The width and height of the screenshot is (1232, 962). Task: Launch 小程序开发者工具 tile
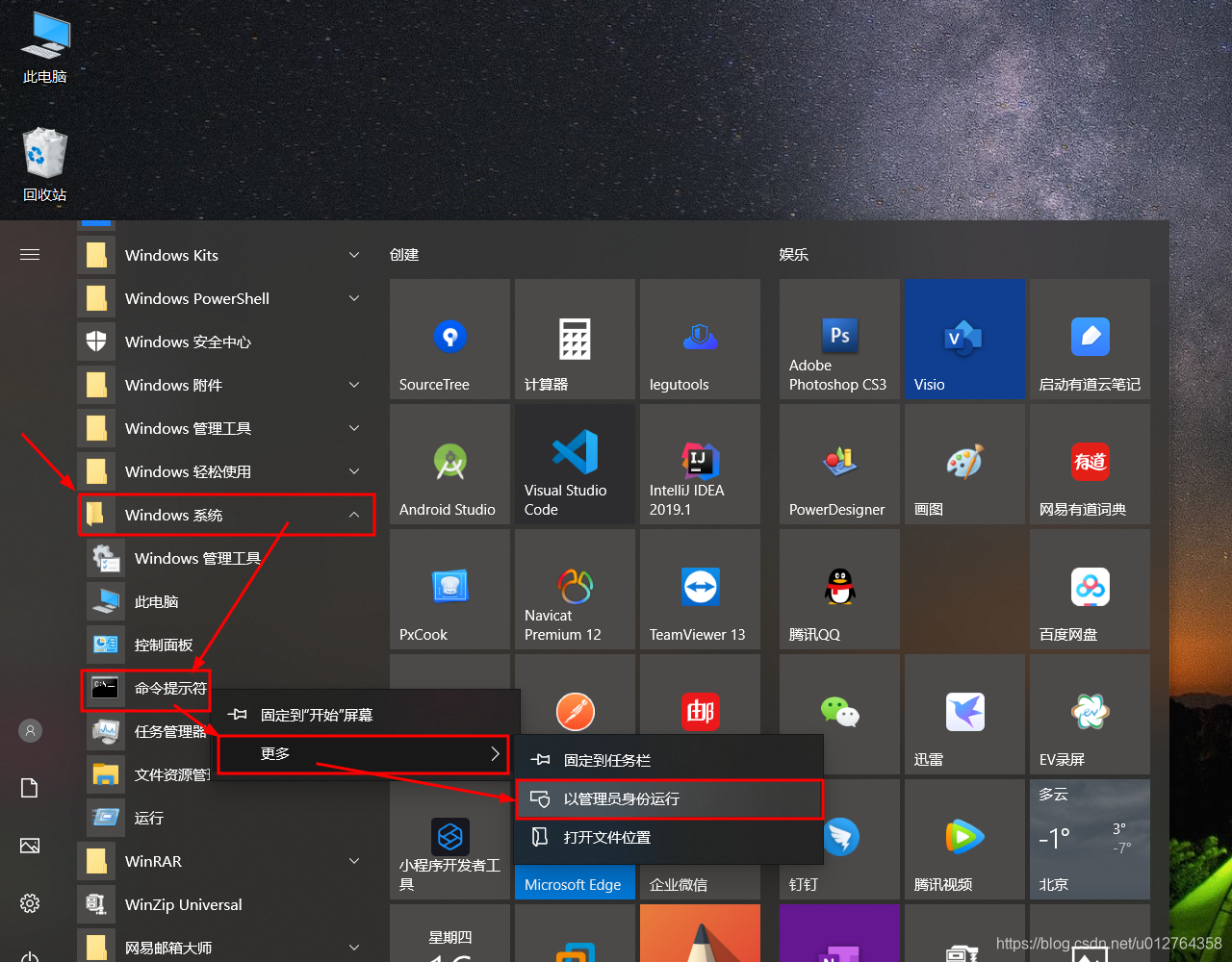click(x=449, y=839)
